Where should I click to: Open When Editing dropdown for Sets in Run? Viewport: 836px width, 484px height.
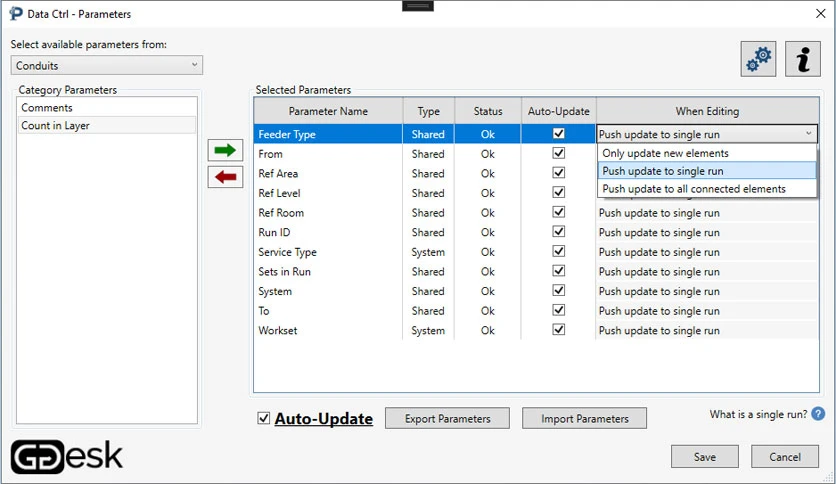(706, 272)
